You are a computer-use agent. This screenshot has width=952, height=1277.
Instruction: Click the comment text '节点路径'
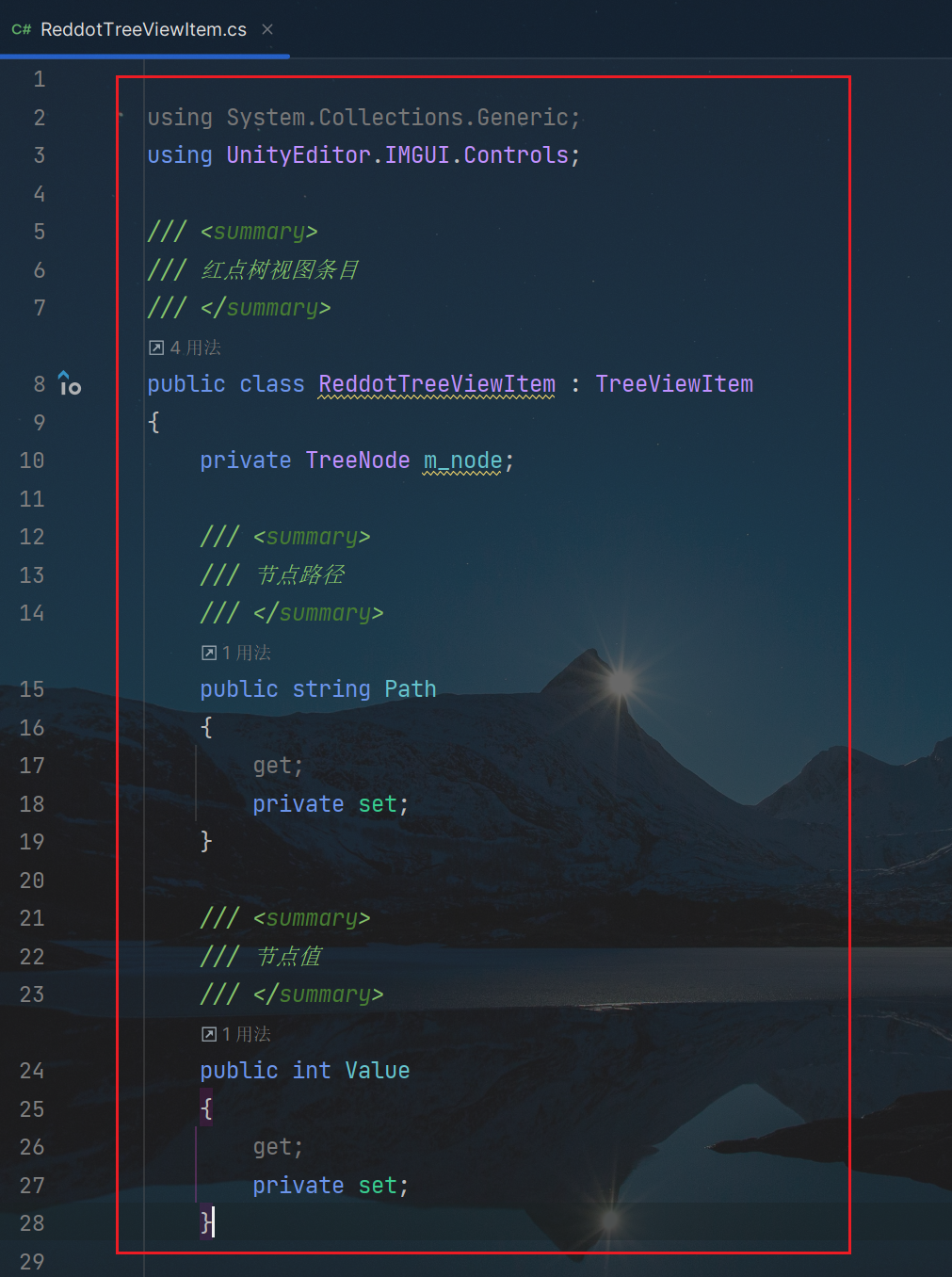(300, 575)
